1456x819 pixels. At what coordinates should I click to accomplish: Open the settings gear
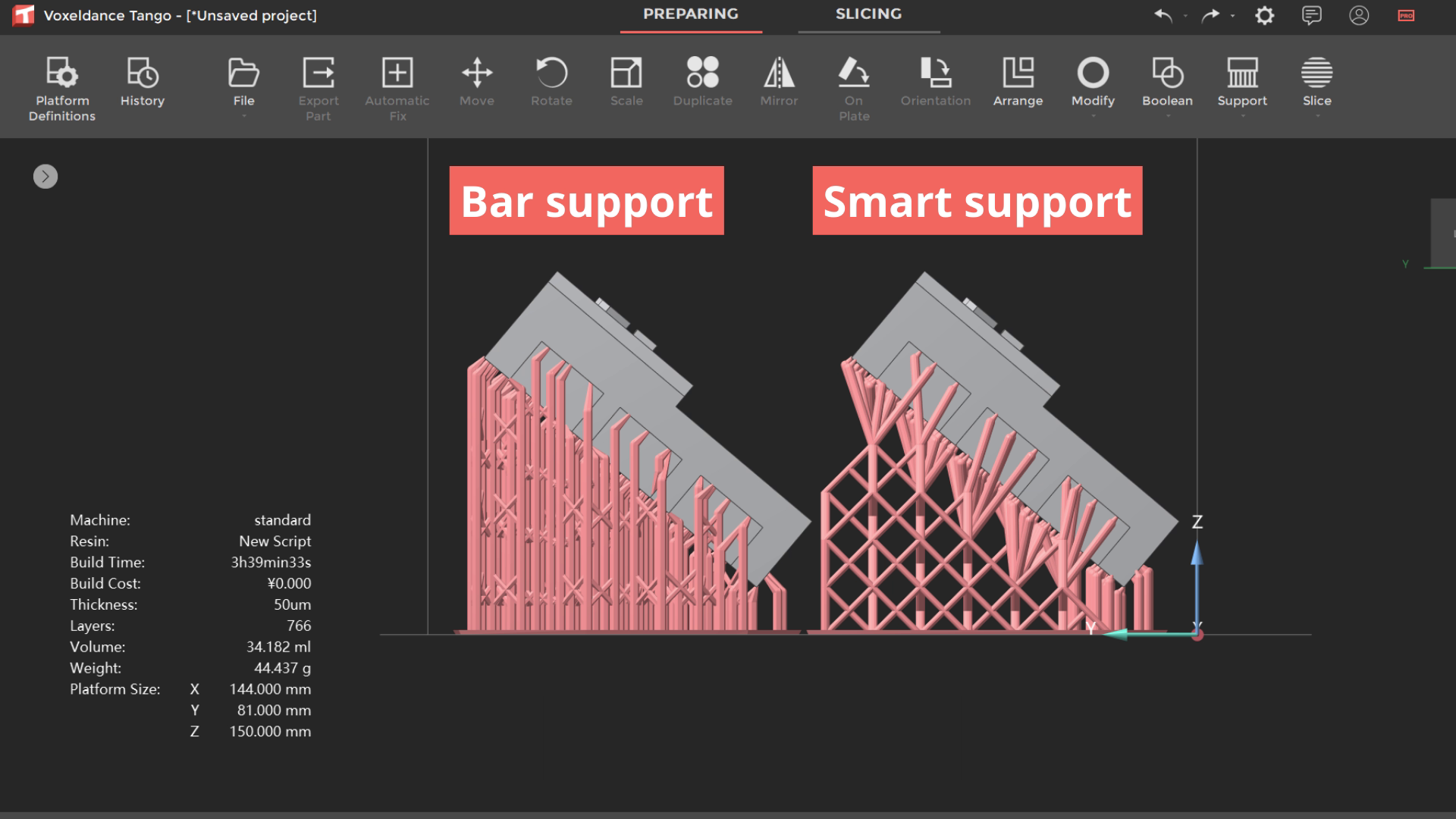1264,15
